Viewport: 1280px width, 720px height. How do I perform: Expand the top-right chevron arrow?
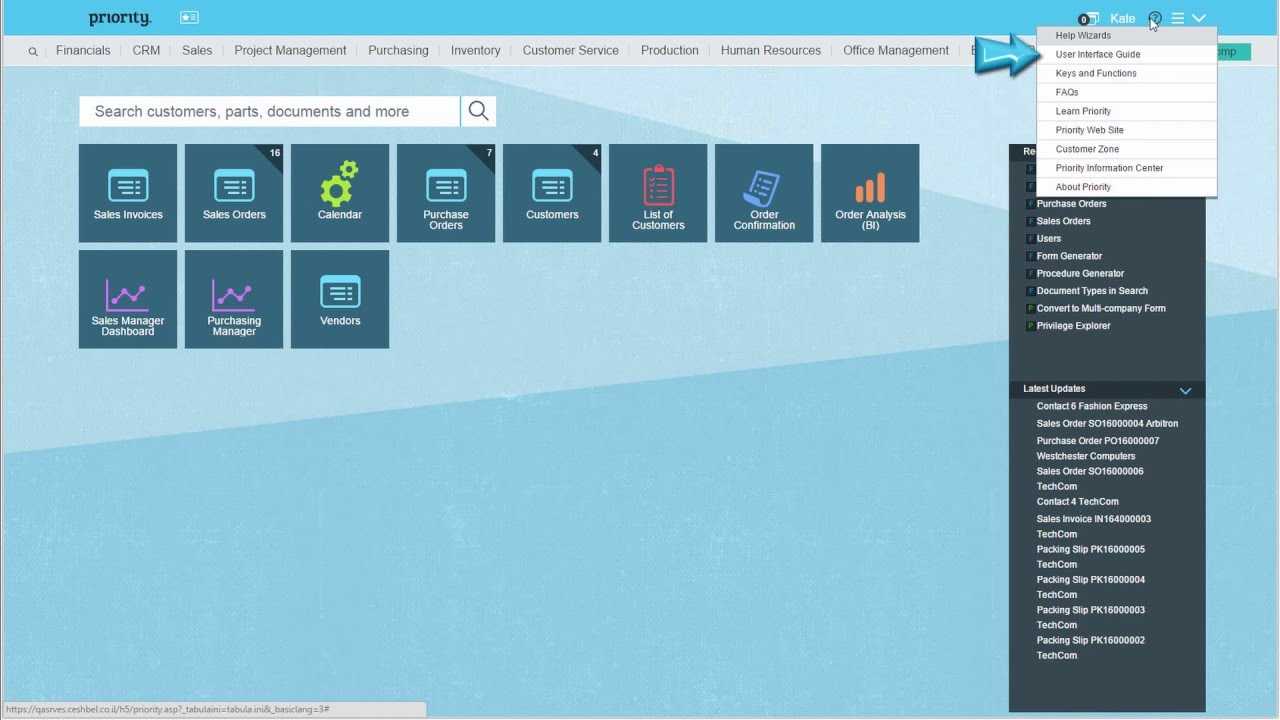[1199, 19]
